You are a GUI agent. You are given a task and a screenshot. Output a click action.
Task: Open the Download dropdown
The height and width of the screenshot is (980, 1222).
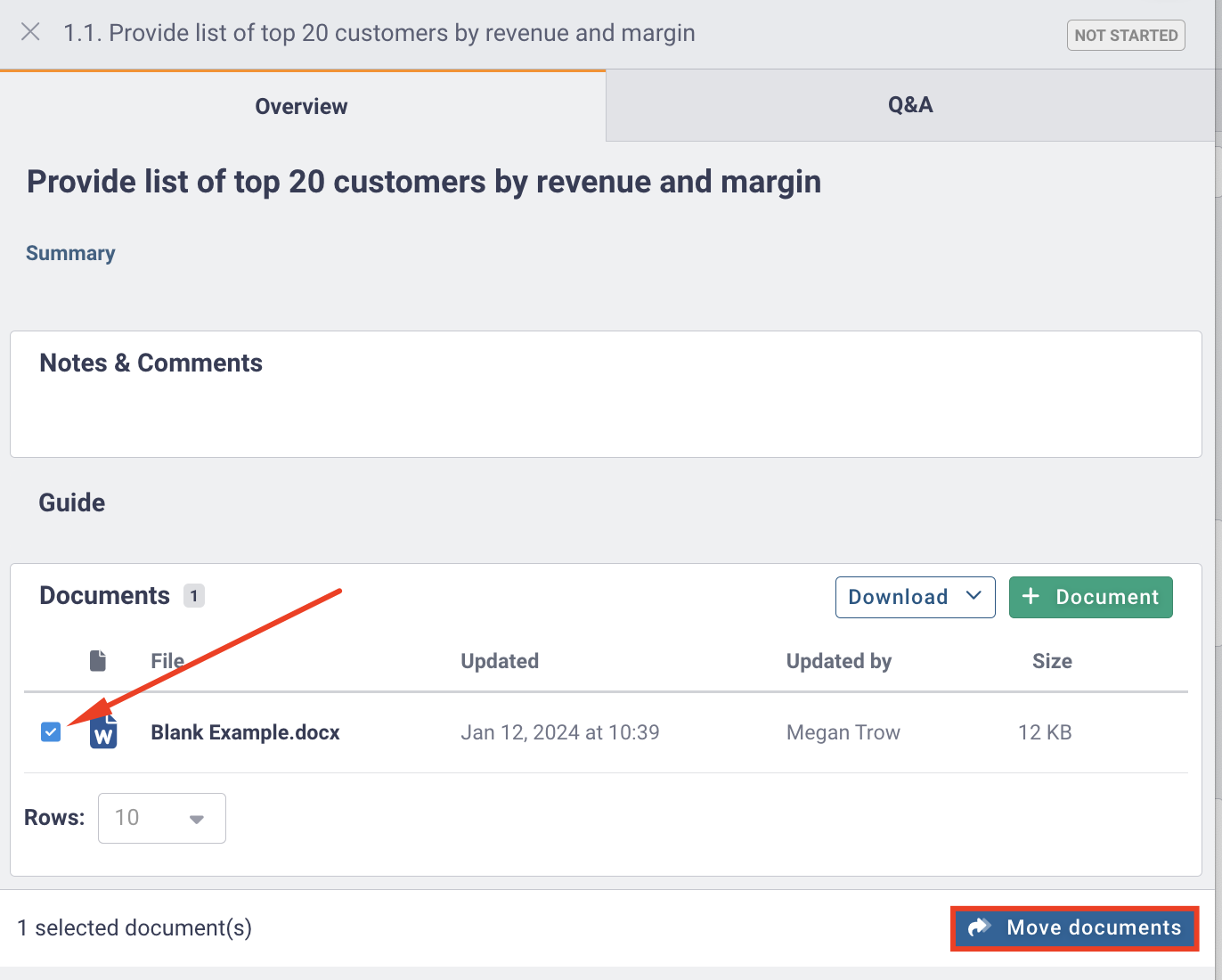tap(915, 597)
